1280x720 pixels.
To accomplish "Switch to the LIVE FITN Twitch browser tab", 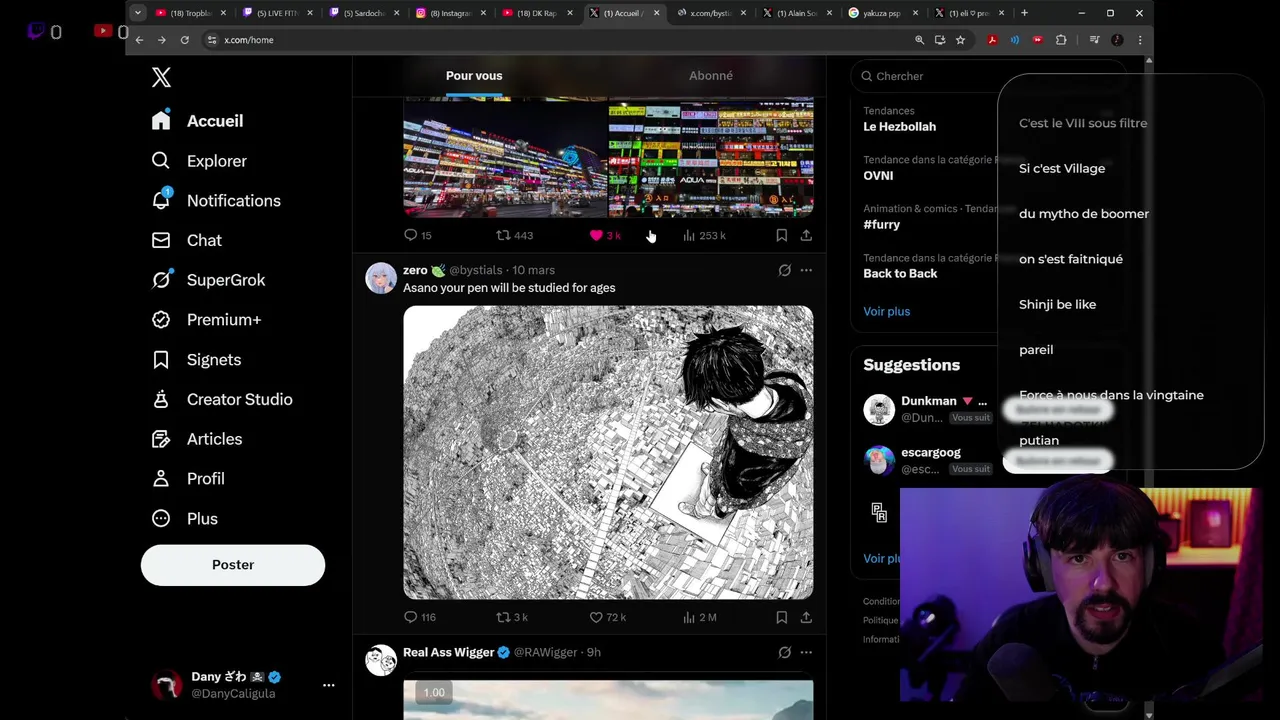I will click(x=277, y=13).
